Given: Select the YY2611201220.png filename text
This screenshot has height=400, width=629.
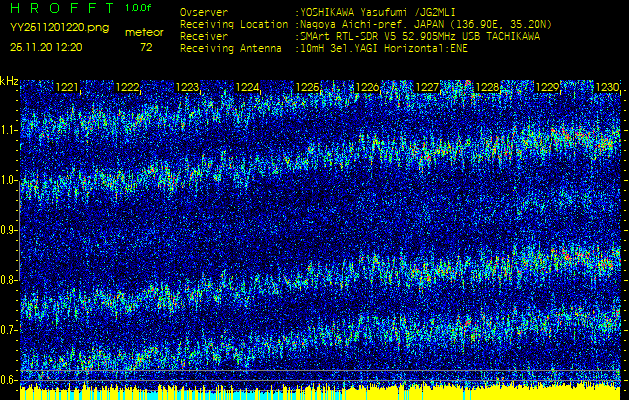Looking at the screenshot, I should click(x=59, y=29).
